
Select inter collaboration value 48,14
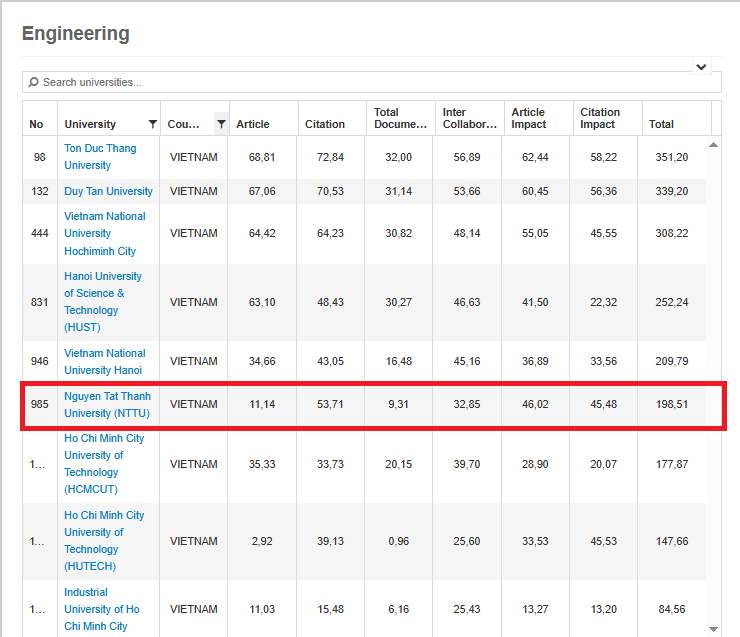click(467, 233)
